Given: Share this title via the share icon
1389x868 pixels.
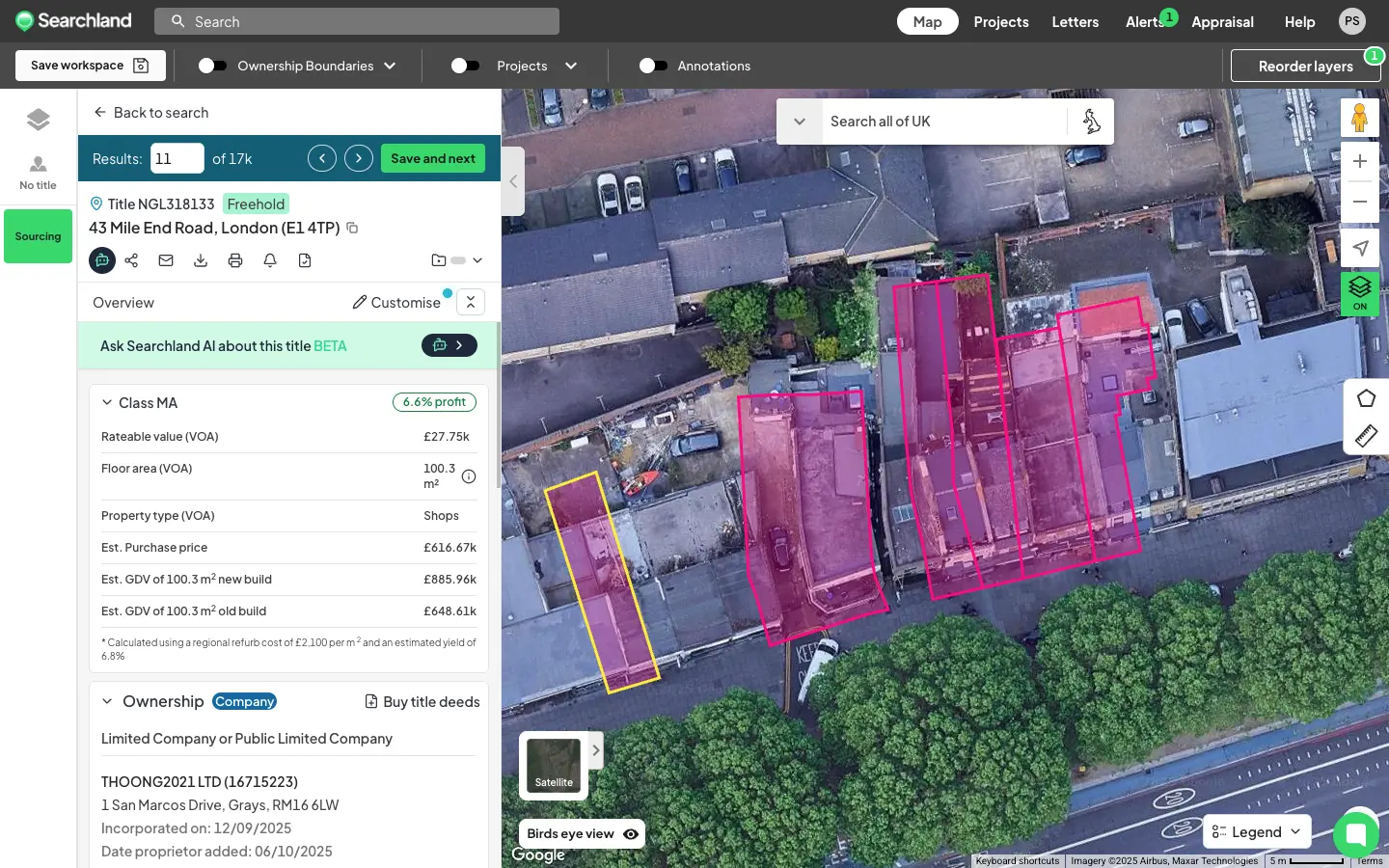Looking at the screenshot, I should tap(132, 260).
